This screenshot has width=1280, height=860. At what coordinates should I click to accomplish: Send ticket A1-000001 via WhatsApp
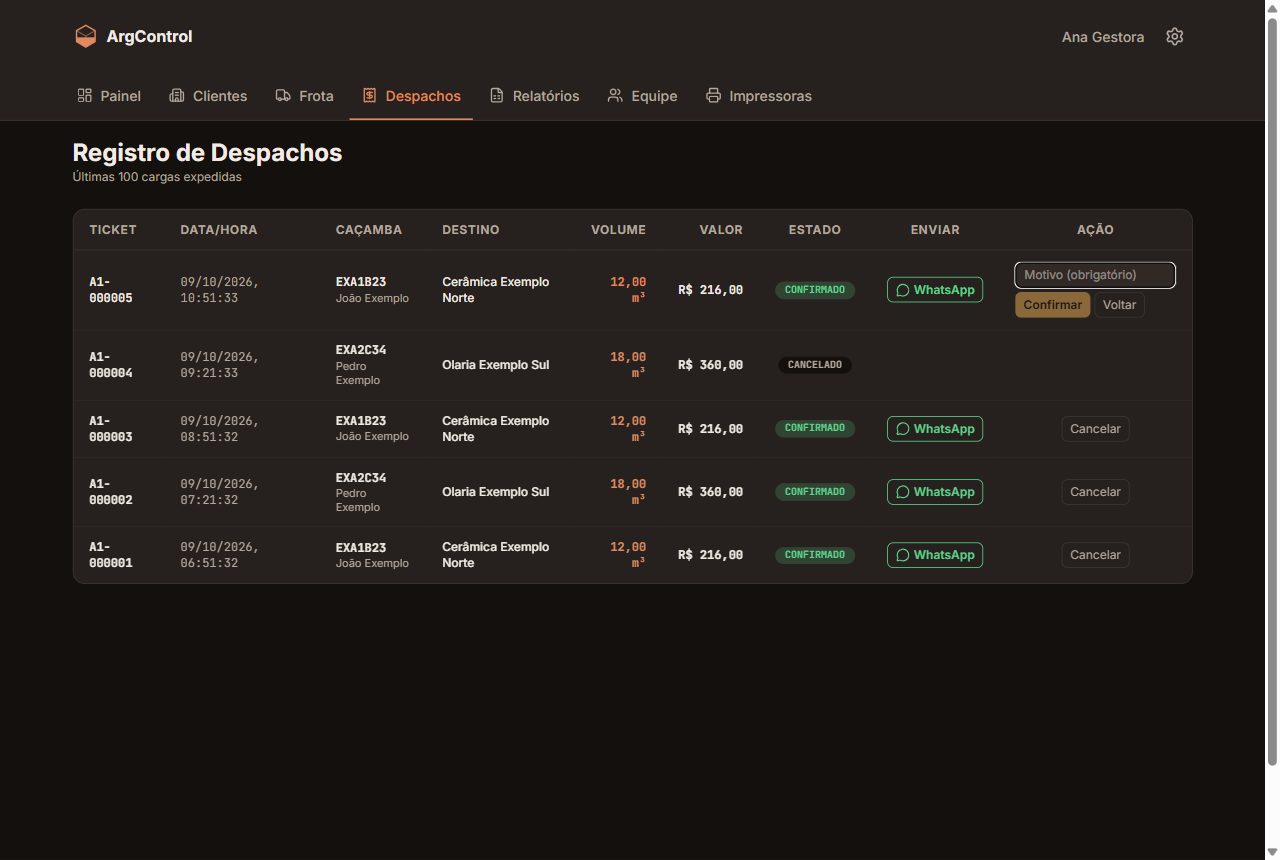pos(935,555)
